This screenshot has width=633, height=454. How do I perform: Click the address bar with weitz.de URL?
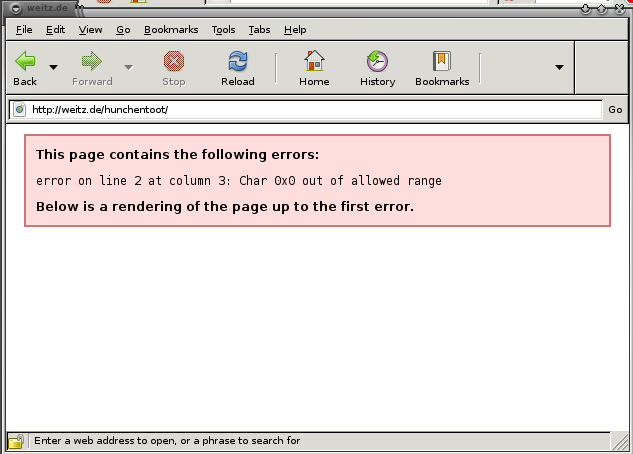[x=310, y=110]
